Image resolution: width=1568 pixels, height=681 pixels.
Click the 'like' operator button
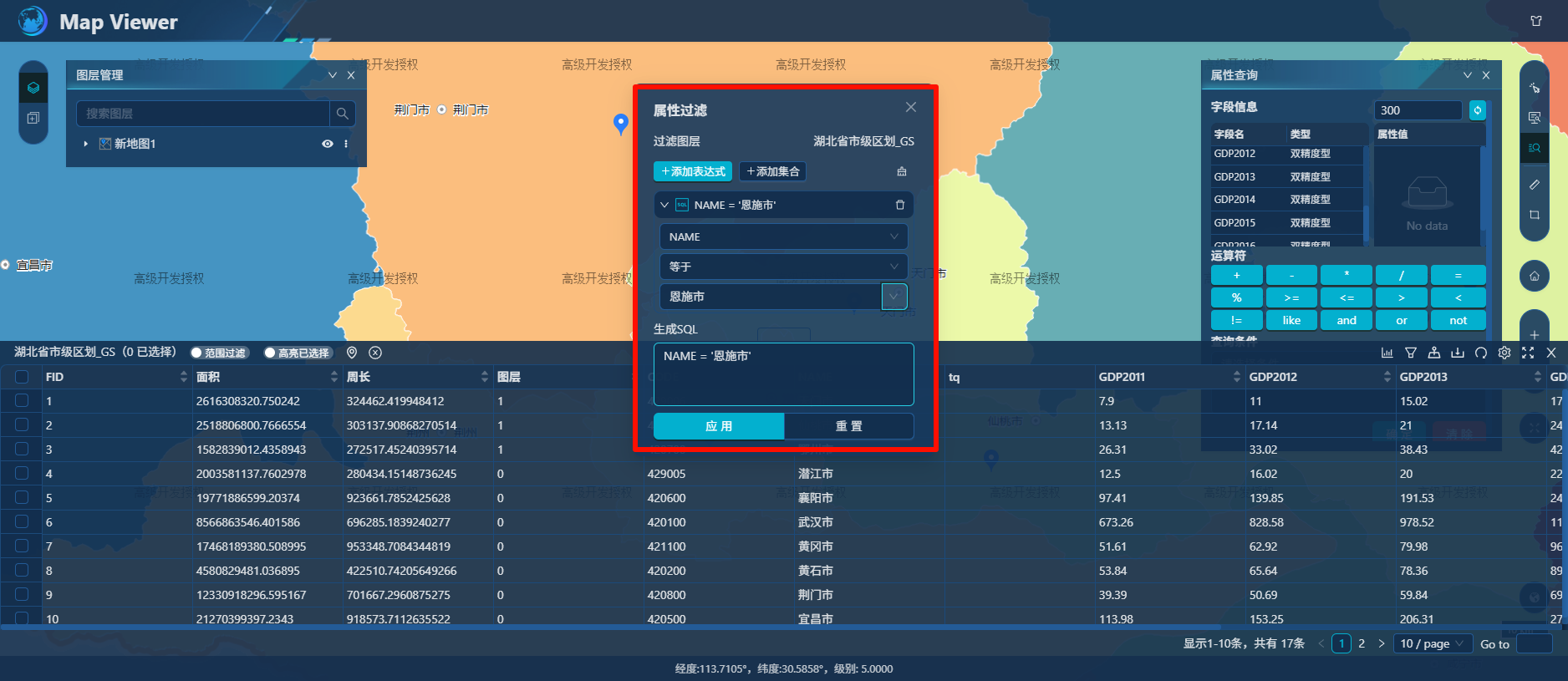coord(1291,320)
